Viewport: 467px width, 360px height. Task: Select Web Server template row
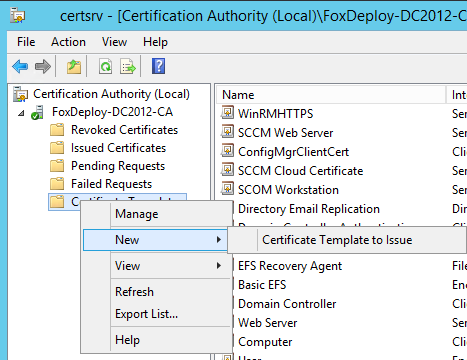point(267,323)
